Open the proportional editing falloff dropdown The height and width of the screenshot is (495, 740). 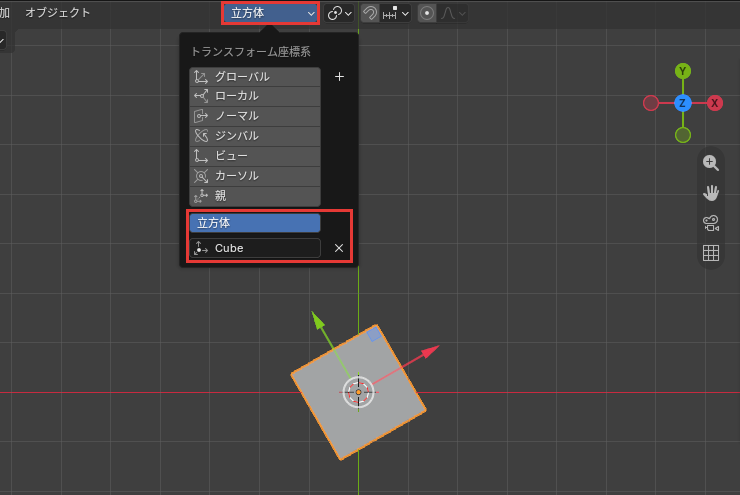[453, 13]
